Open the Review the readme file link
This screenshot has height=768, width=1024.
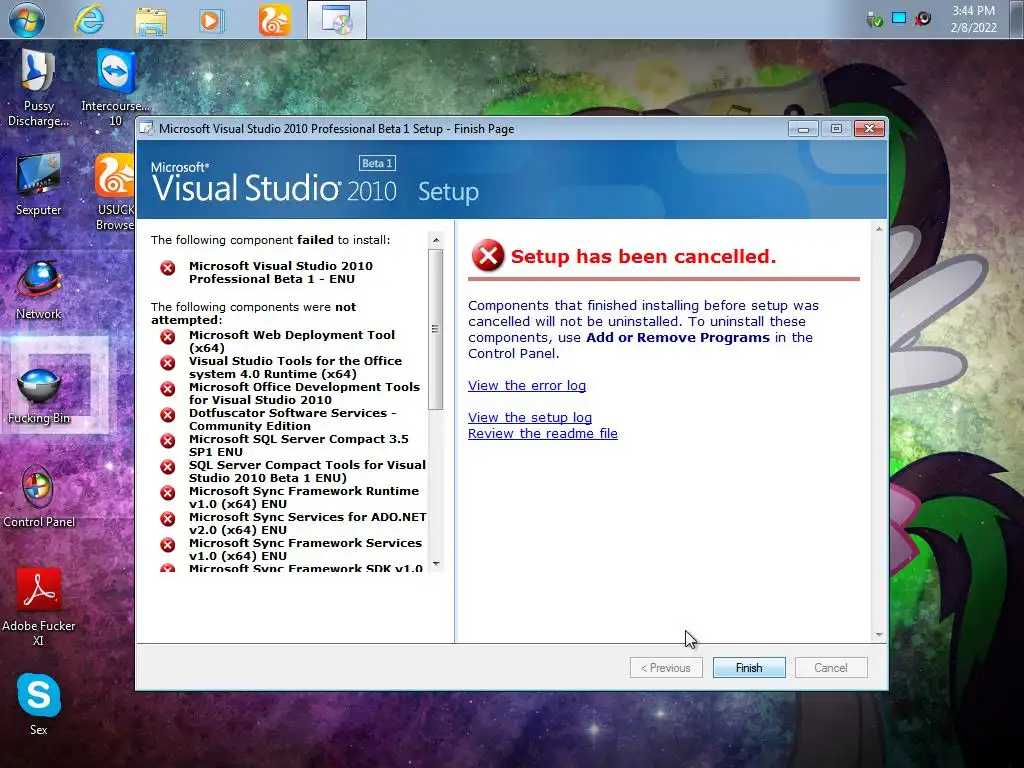[x=542, y=434]
